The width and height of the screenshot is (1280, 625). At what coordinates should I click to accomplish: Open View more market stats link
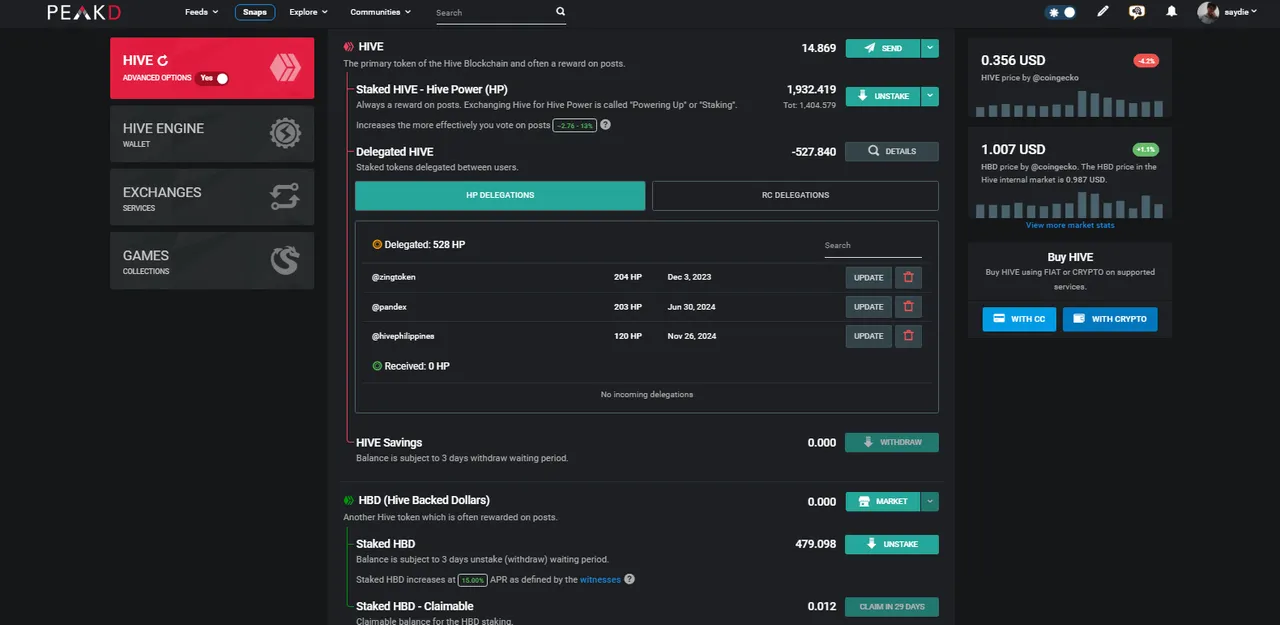coord(1070,225)
